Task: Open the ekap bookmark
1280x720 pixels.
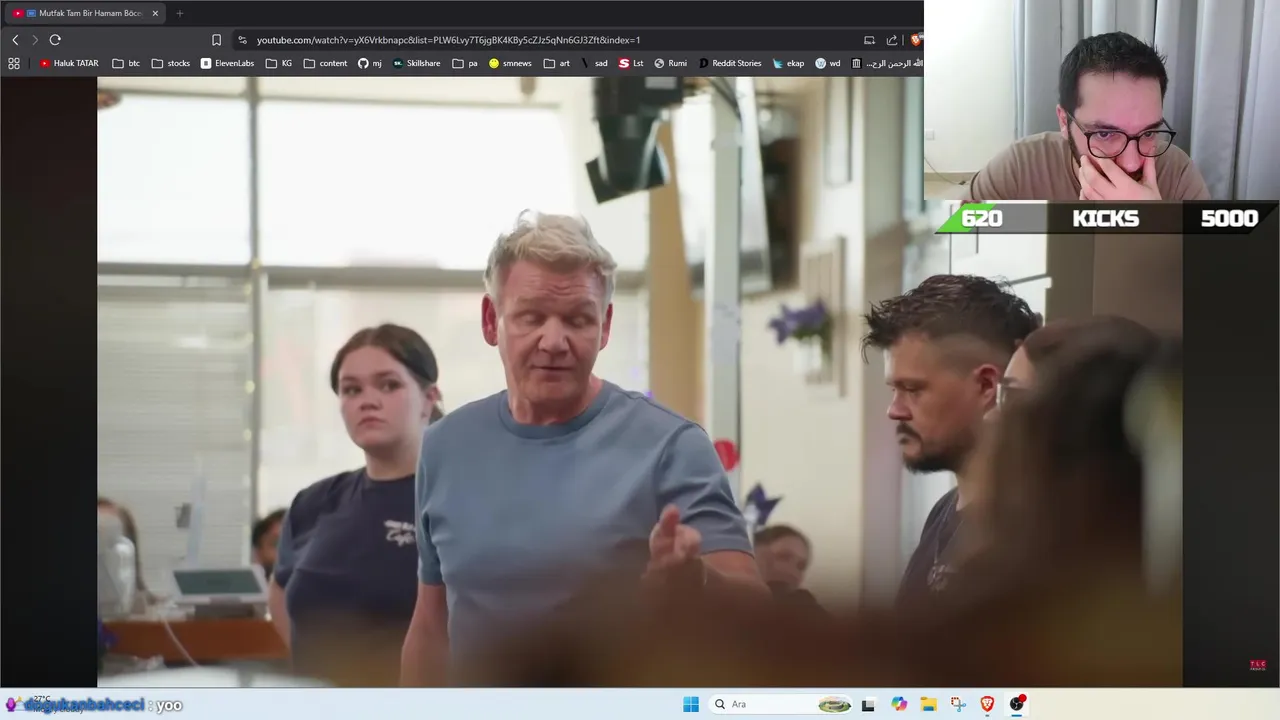Action: [x=788, y=63]
